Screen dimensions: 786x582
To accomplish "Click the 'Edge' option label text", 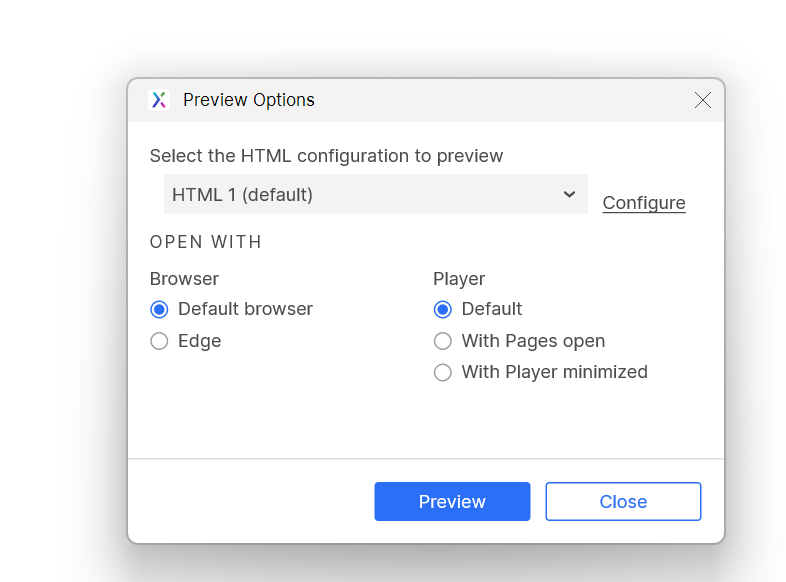I will (199, 341).
